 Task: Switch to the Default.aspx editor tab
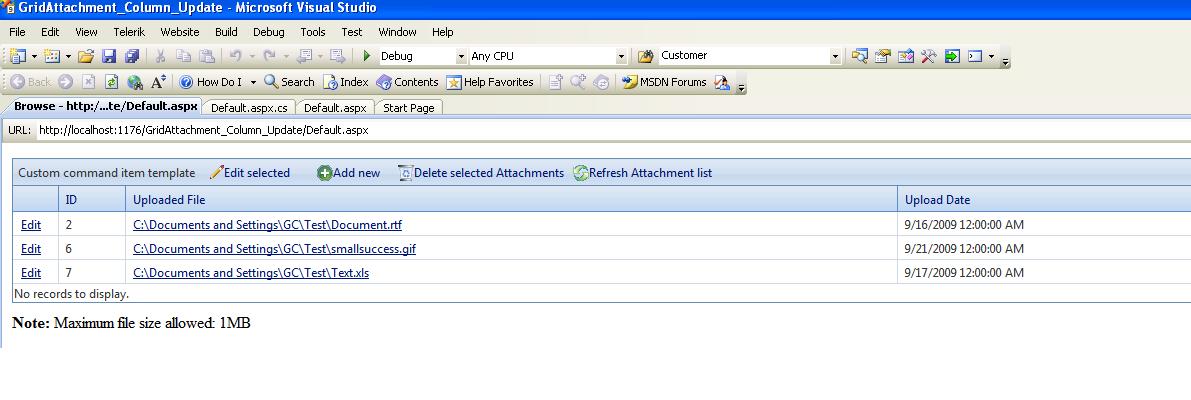tap(335, 108)
